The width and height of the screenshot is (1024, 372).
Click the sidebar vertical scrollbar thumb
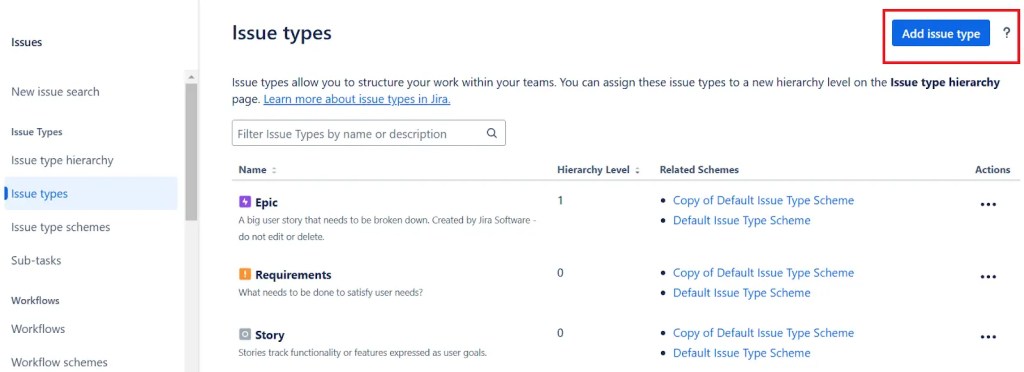point(191,151)
